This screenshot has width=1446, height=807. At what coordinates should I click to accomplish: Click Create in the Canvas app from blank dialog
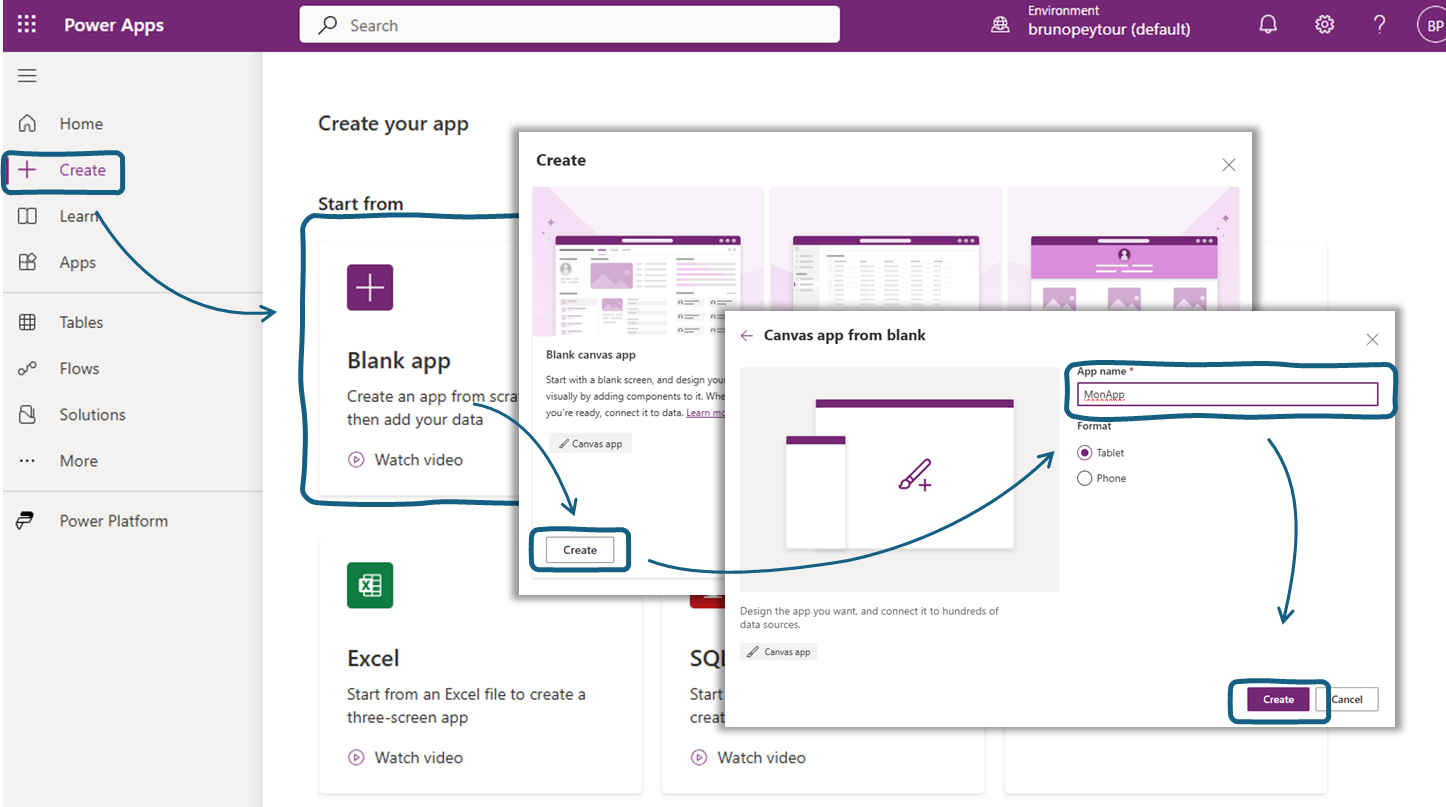1277,699
